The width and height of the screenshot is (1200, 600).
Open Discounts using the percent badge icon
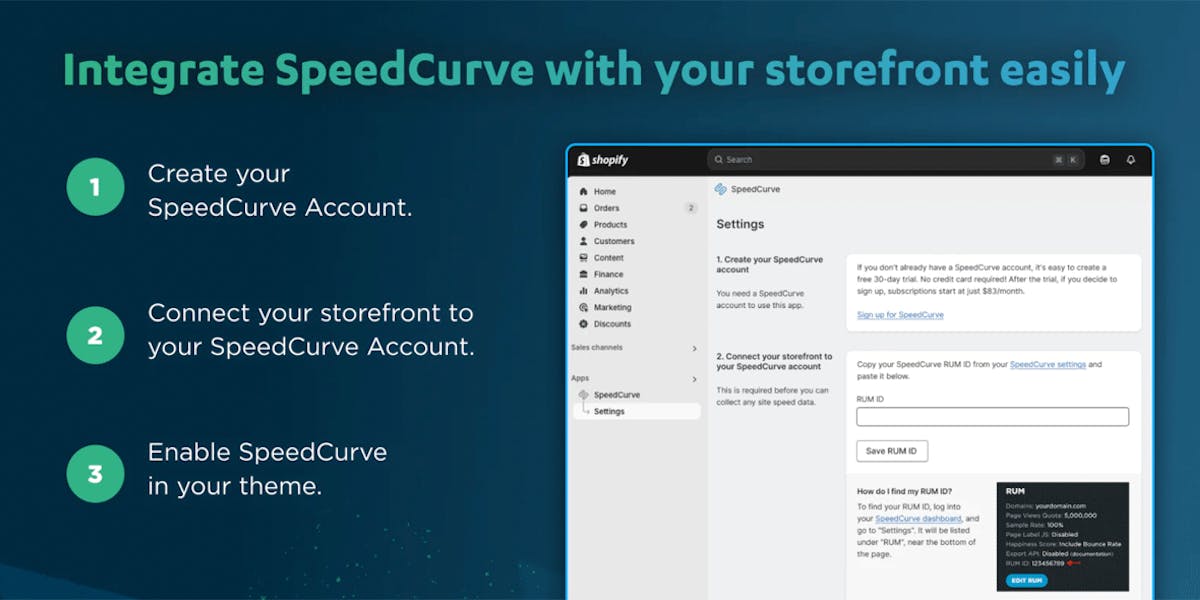click(x=584, y=324)
